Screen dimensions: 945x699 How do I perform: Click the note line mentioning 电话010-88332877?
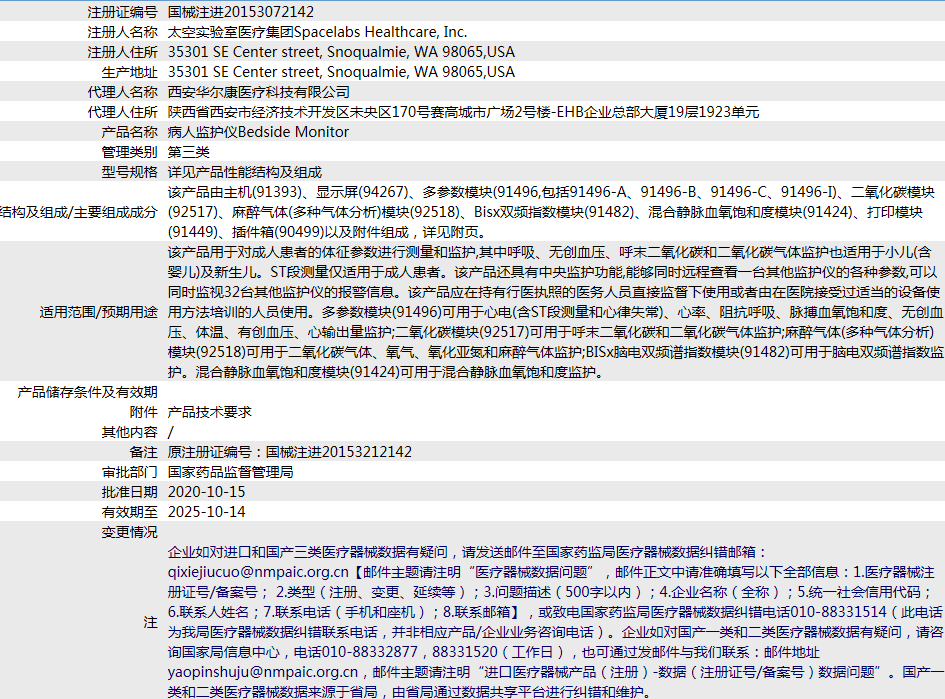click(494, 651)
